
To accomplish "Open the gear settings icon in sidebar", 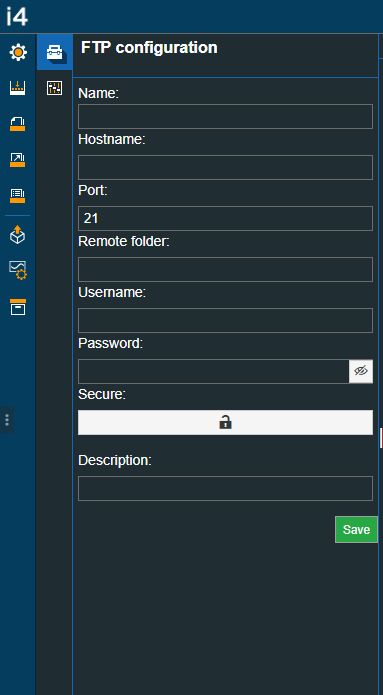I will pos(18,53).
